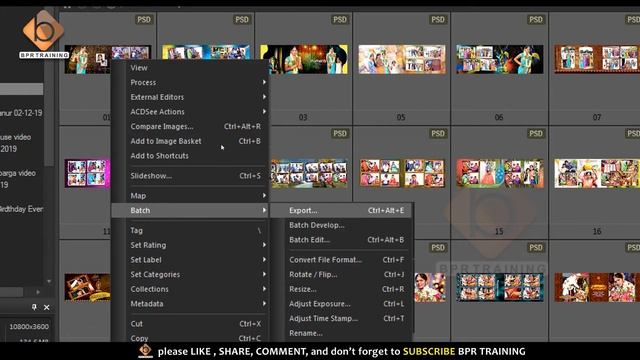The height and width of the screenshot is (360, 640).
Task: Expand the Map submenu
Action: coord(190,196)
